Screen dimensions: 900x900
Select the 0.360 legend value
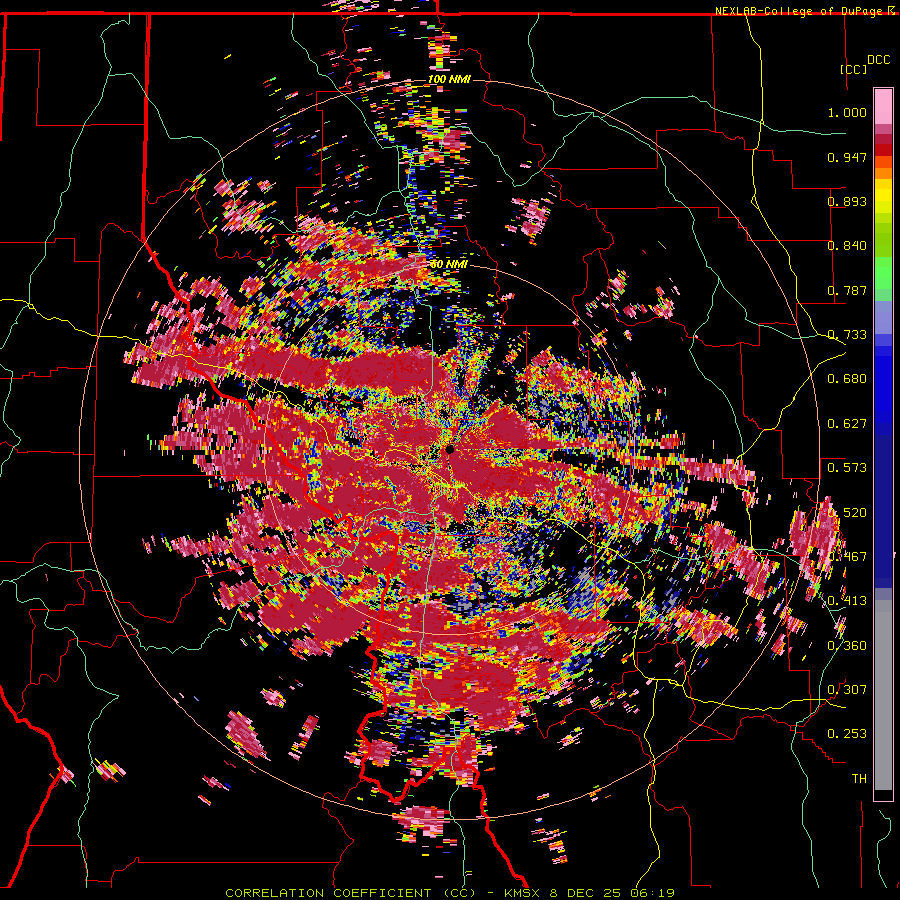847,646
